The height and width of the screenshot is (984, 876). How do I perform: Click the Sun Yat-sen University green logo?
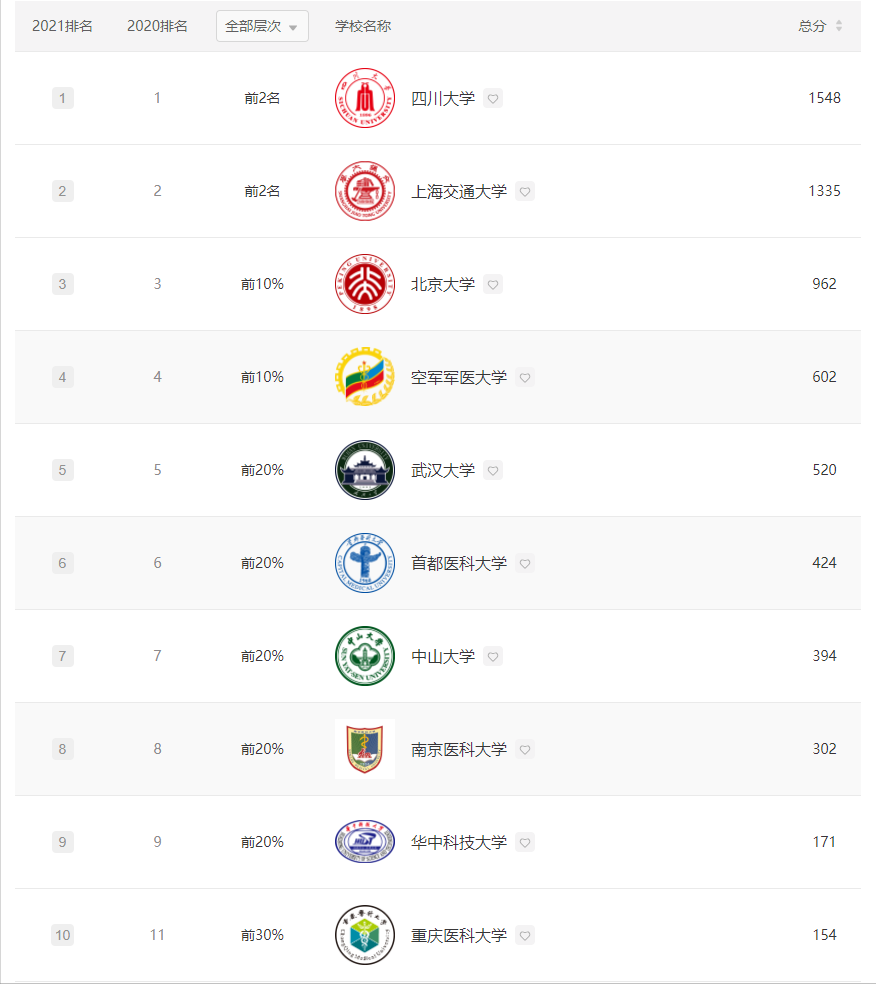coord(364,656)
